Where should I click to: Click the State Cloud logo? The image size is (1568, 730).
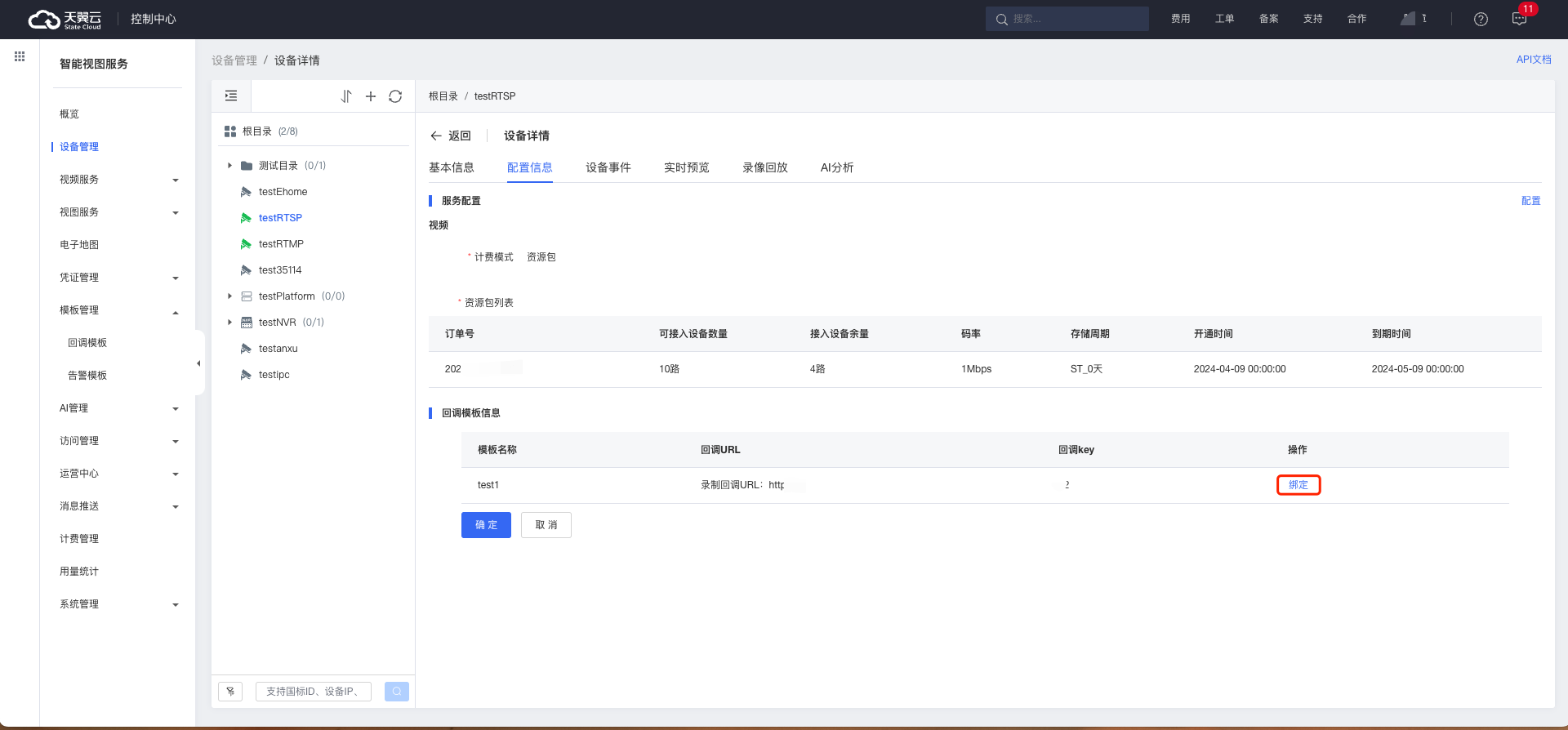tap(65, 20)
